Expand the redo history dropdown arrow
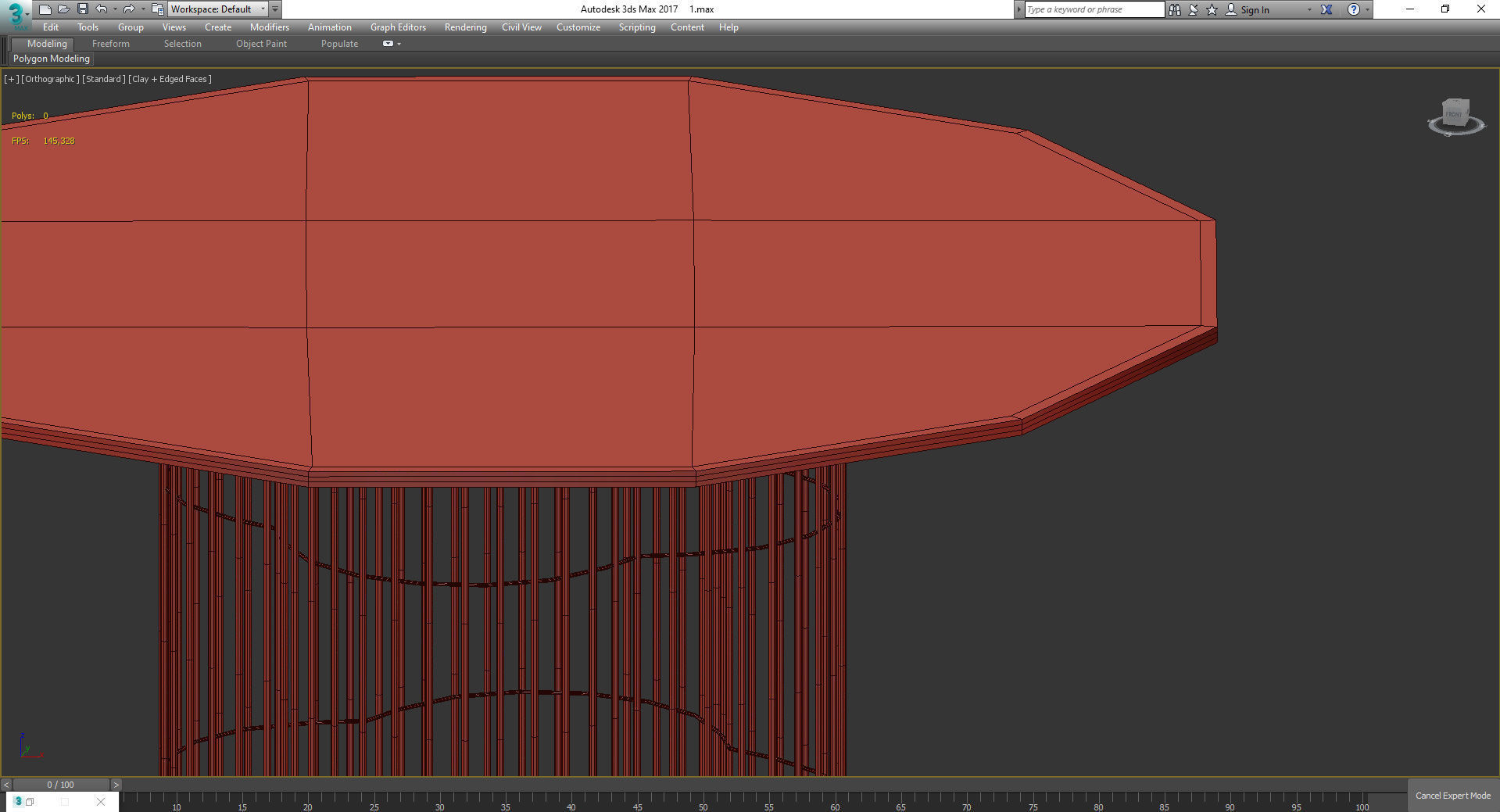 143,9
